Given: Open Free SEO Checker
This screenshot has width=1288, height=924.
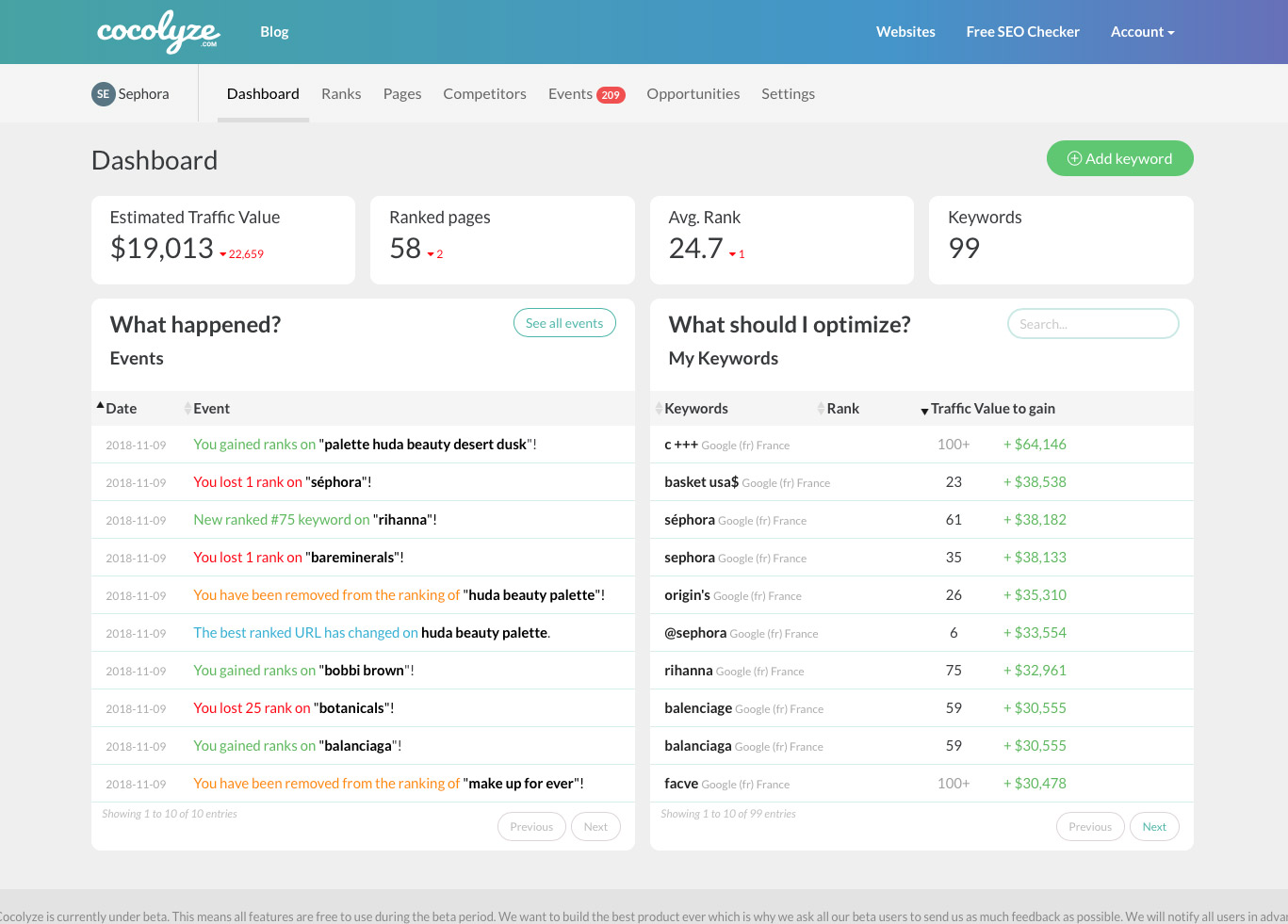Looking at the screenshot, I should click(x=1022, y=32).
